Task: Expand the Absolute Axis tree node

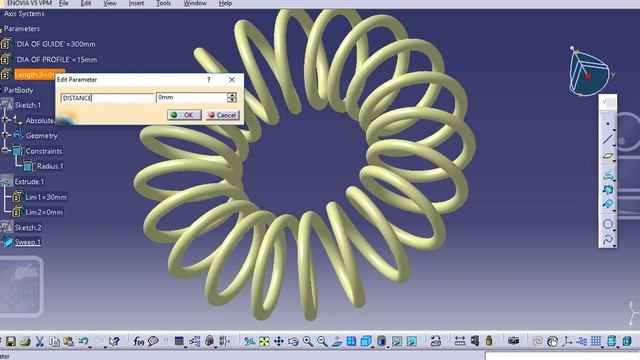Action: click(5, 120)
